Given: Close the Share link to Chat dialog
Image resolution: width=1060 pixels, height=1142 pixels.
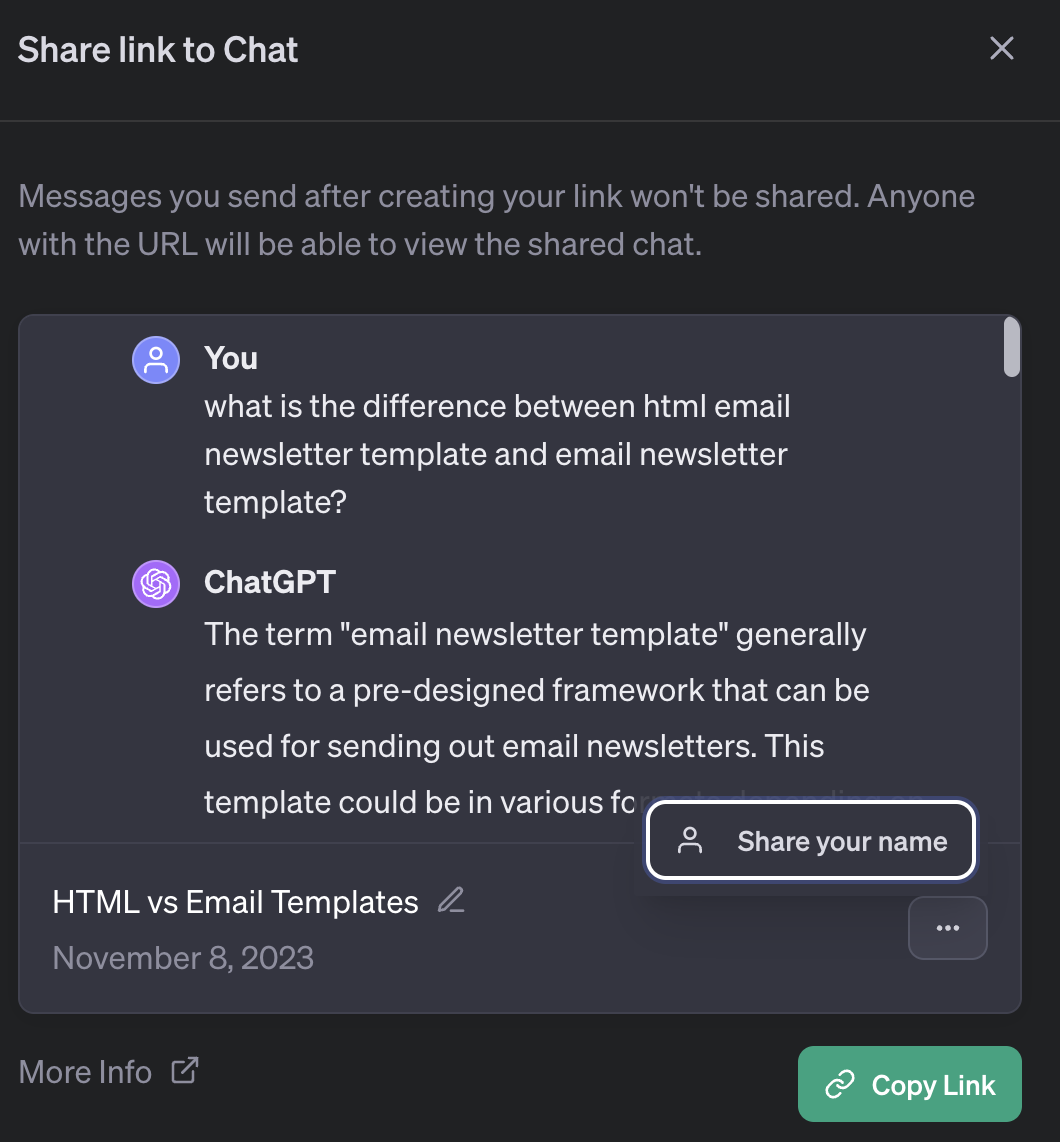Looking at the screenshot, I should pos(1001,49).
